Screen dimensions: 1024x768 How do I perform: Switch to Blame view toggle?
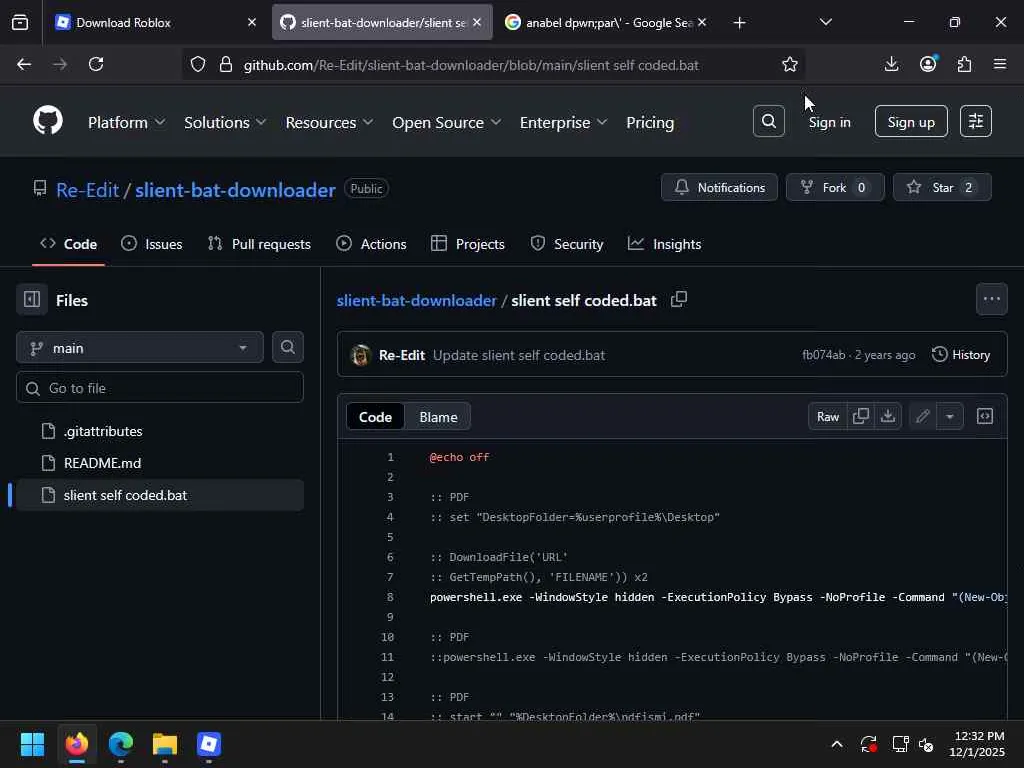click(438, 417)
